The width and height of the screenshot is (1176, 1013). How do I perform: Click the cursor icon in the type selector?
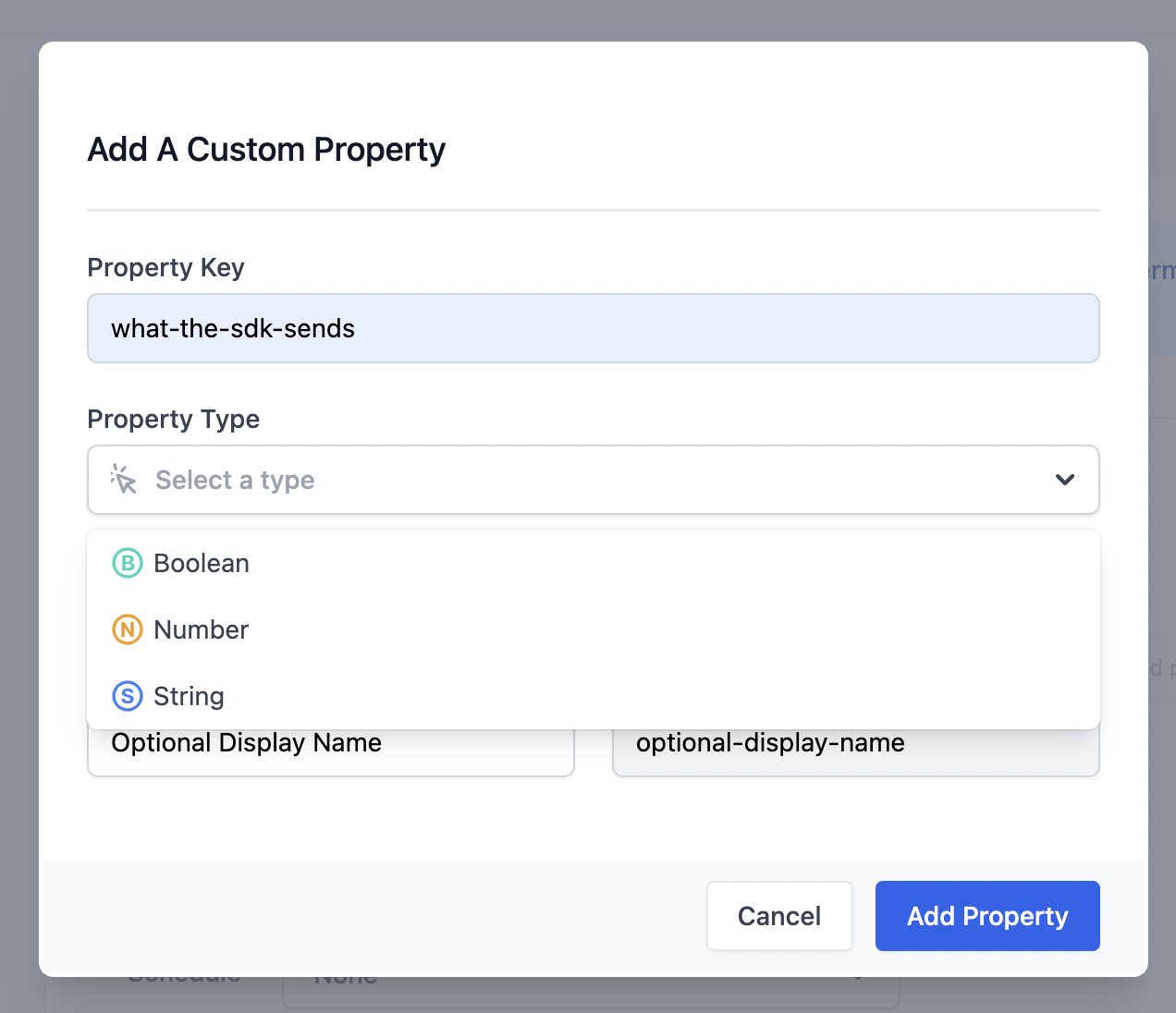coord(122,479)
